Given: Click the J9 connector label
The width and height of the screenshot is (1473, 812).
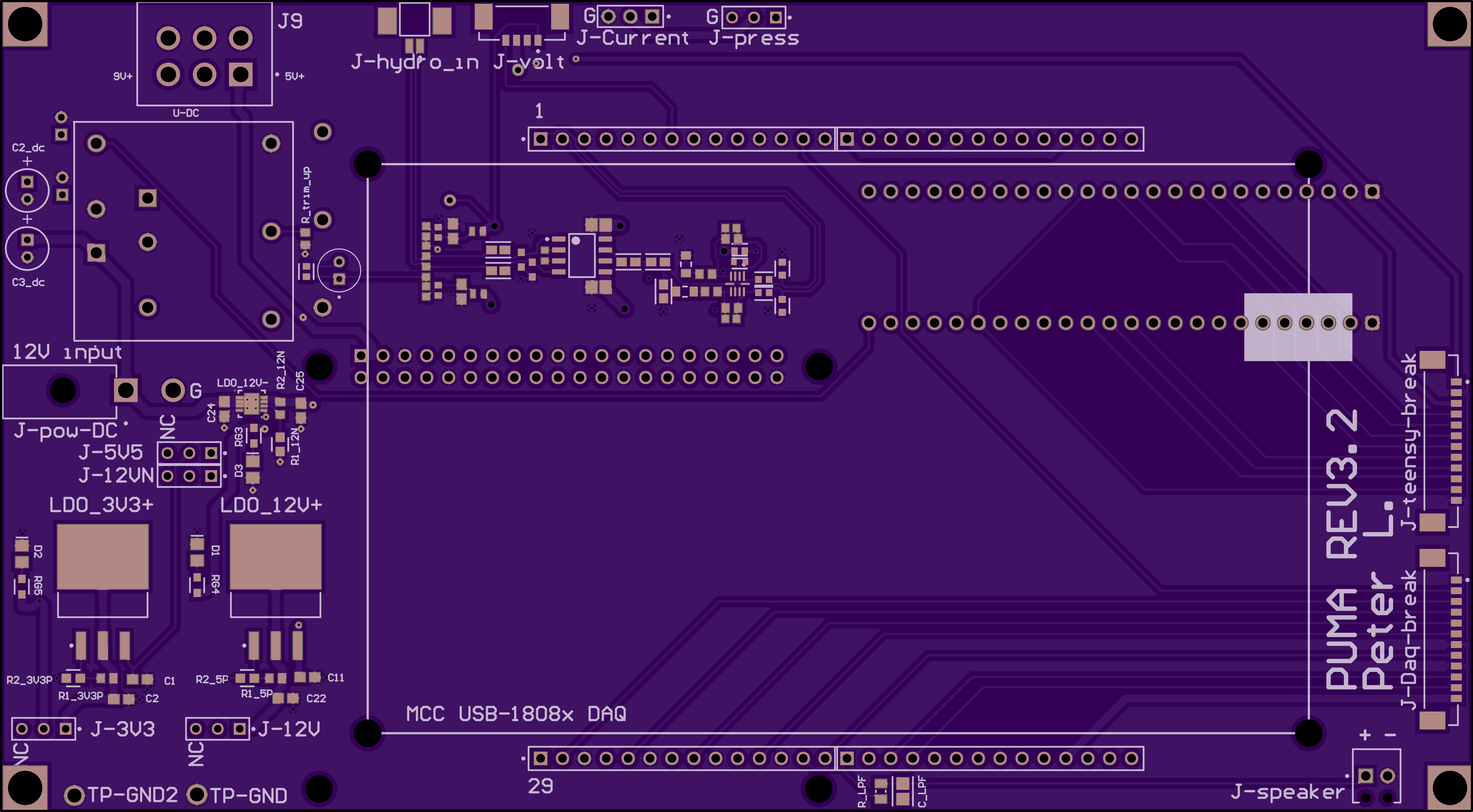Looking at the screenshot, I should point(290,21).
